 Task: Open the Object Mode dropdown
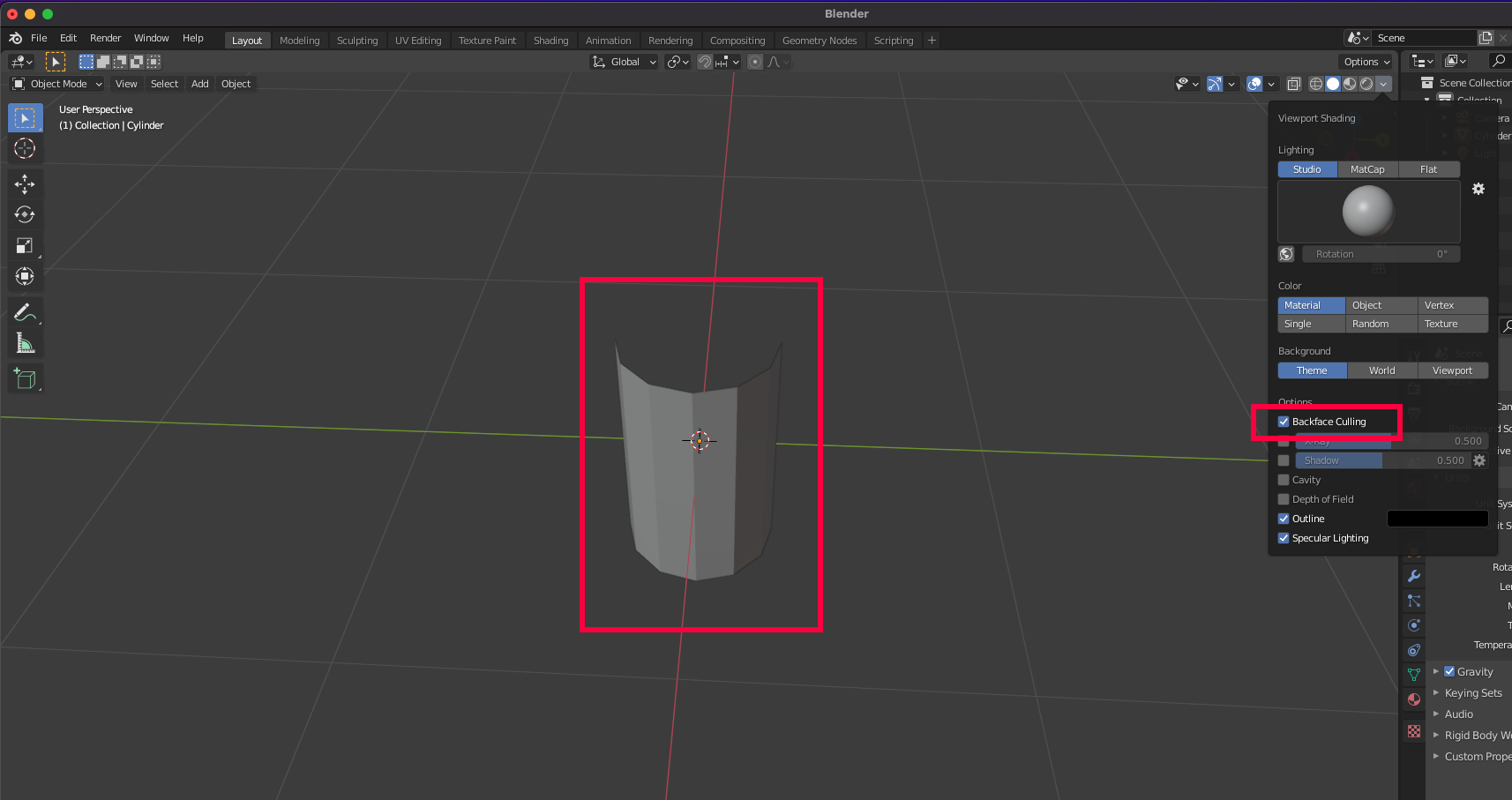tap(57, 84)
